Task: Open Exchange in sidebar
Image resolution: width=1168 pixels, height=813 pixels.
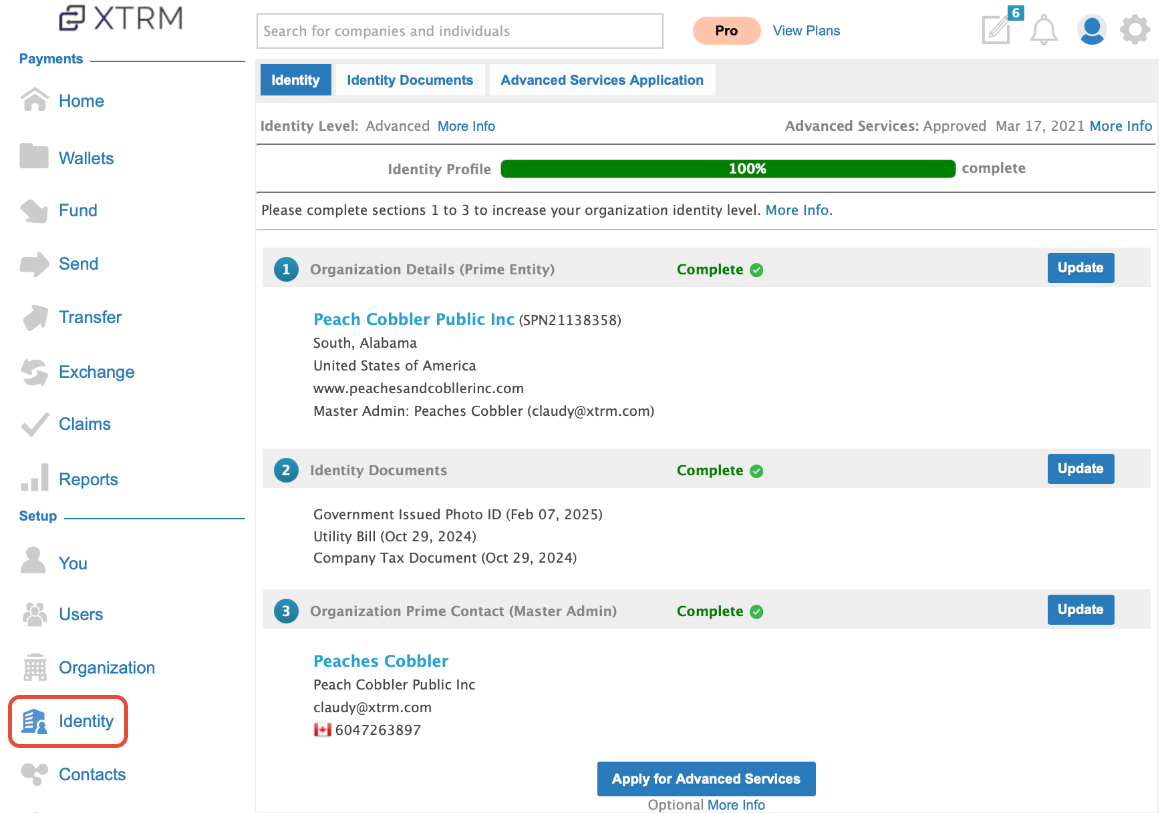Action: [x=97, y=372]
